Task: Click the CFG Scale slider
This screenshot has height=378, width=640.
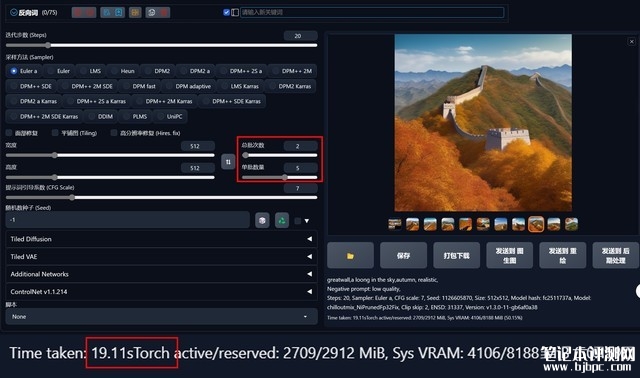Action: point(162,198)
